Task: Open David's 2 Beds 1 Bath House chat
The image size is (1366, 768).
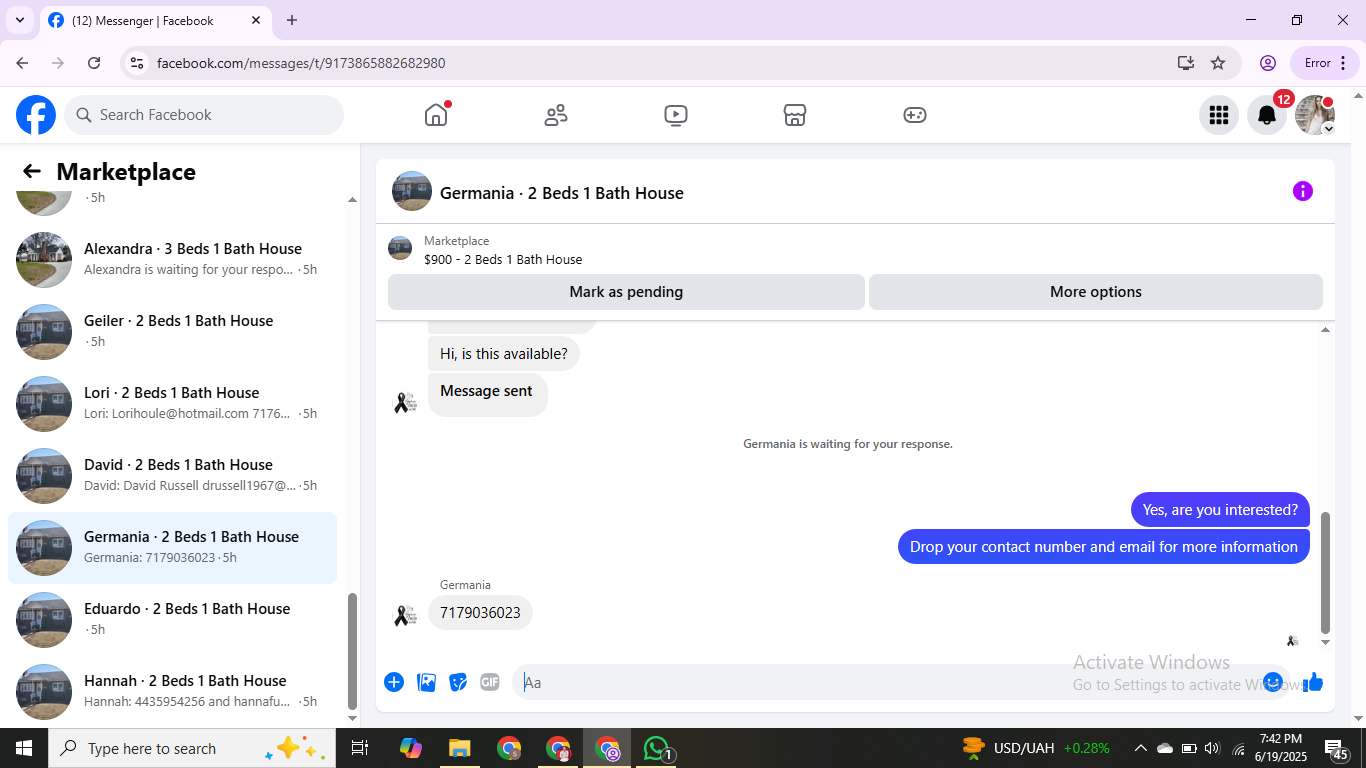Action: tap(172, 476)
